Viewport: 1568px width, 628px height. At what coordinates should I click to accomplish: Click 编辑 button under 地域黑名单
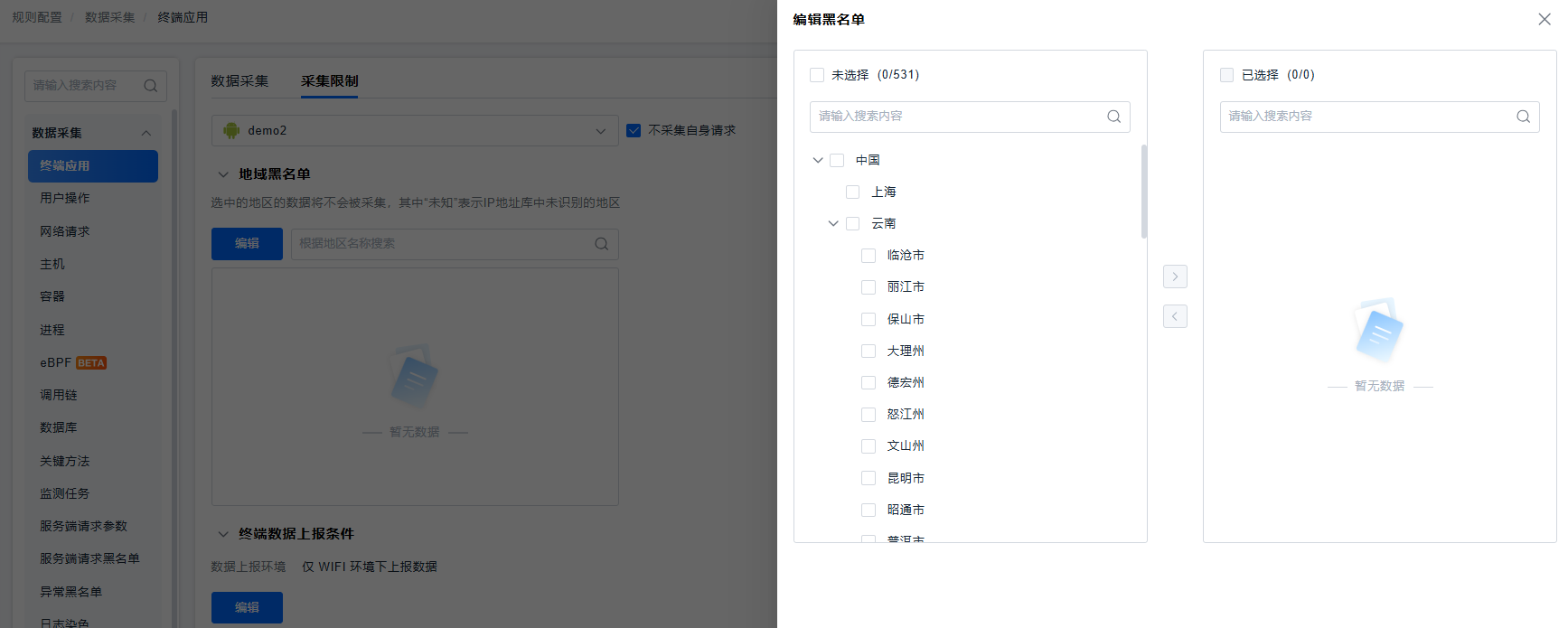247,244
